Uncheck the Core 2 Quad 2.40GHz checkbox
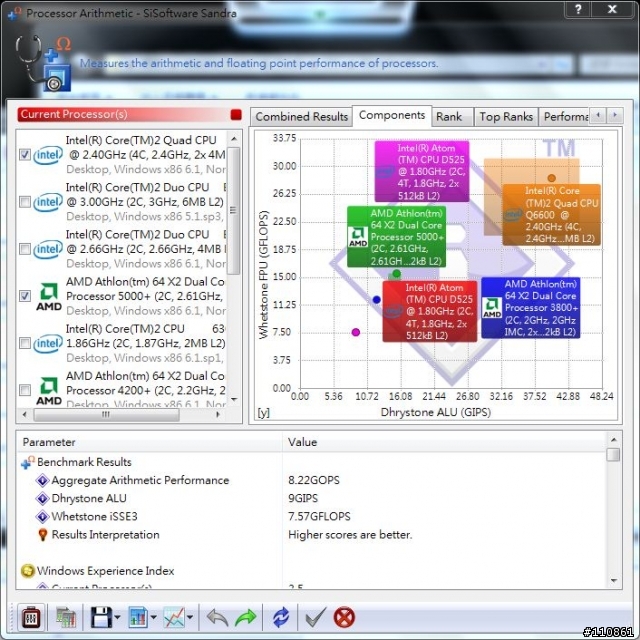 25,155
